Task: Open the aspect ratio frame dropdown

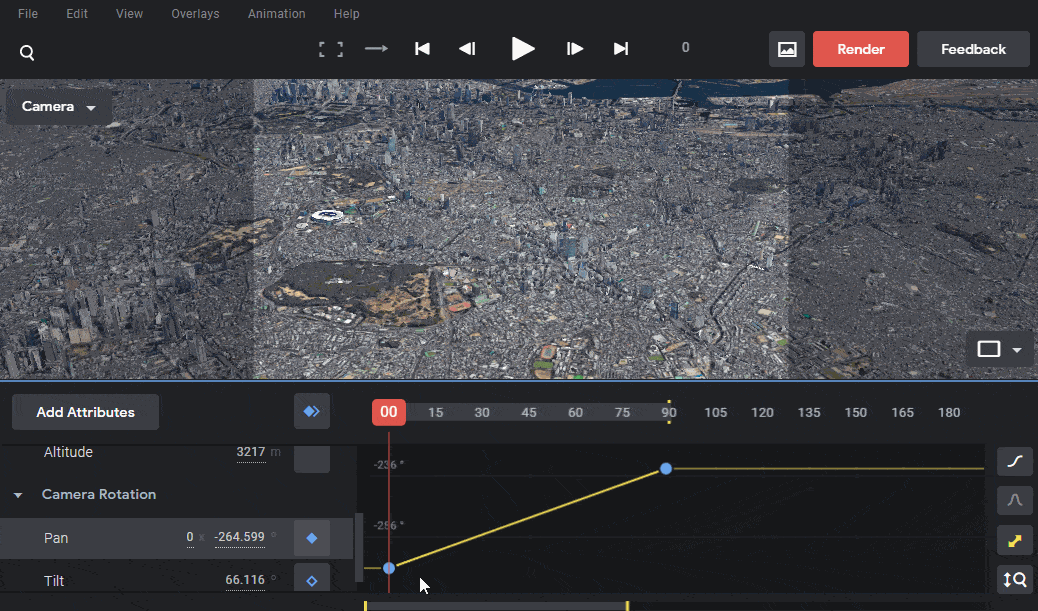Action: coord(999,349)
